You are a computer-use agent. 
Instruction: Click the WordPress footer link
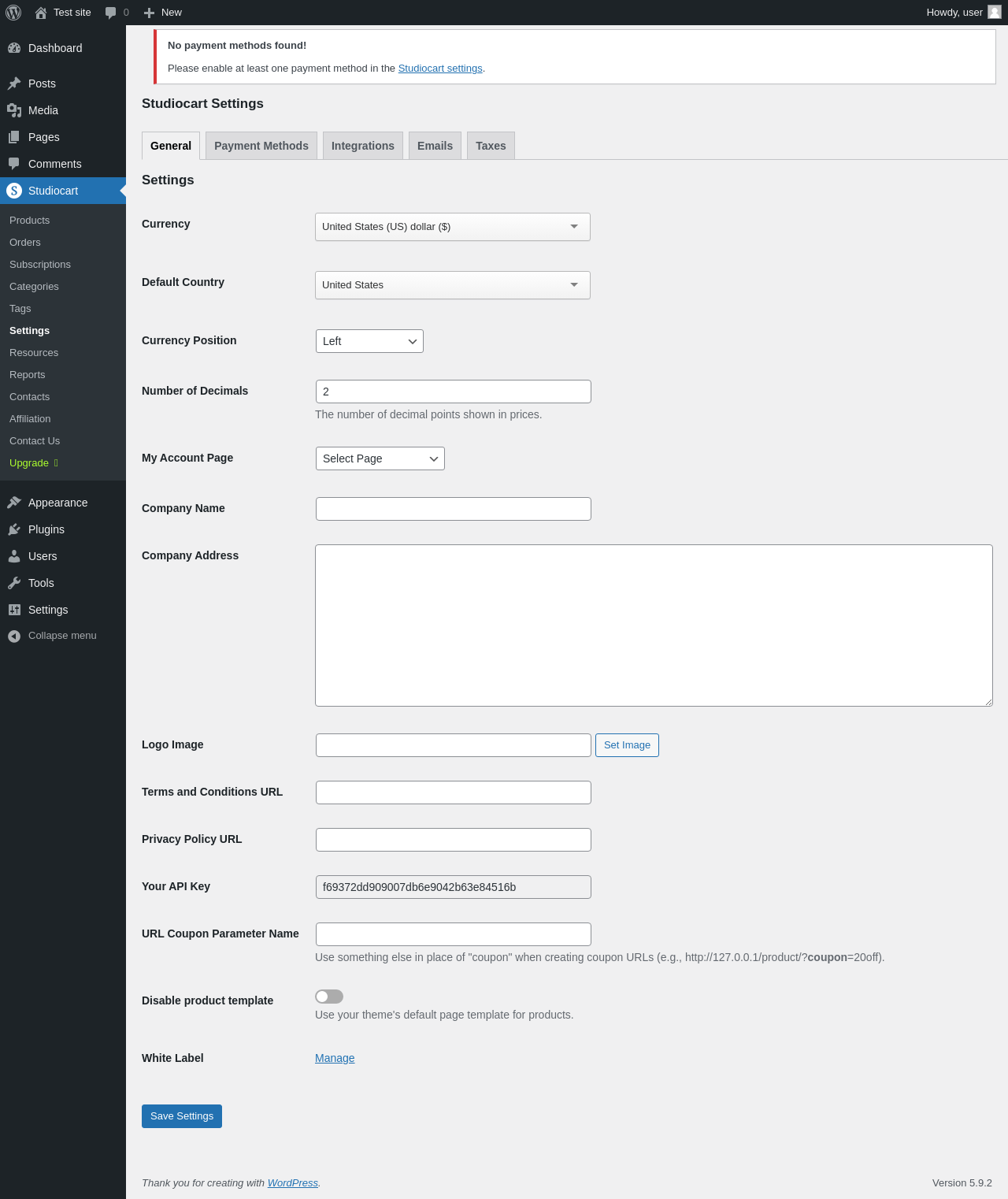coord(293,1183)
